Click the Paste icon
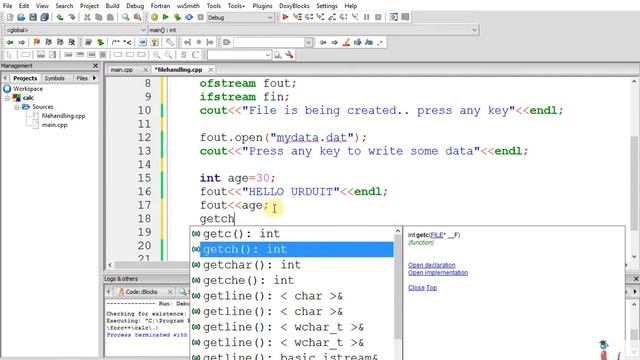640x360 pixels. [110, 17]
